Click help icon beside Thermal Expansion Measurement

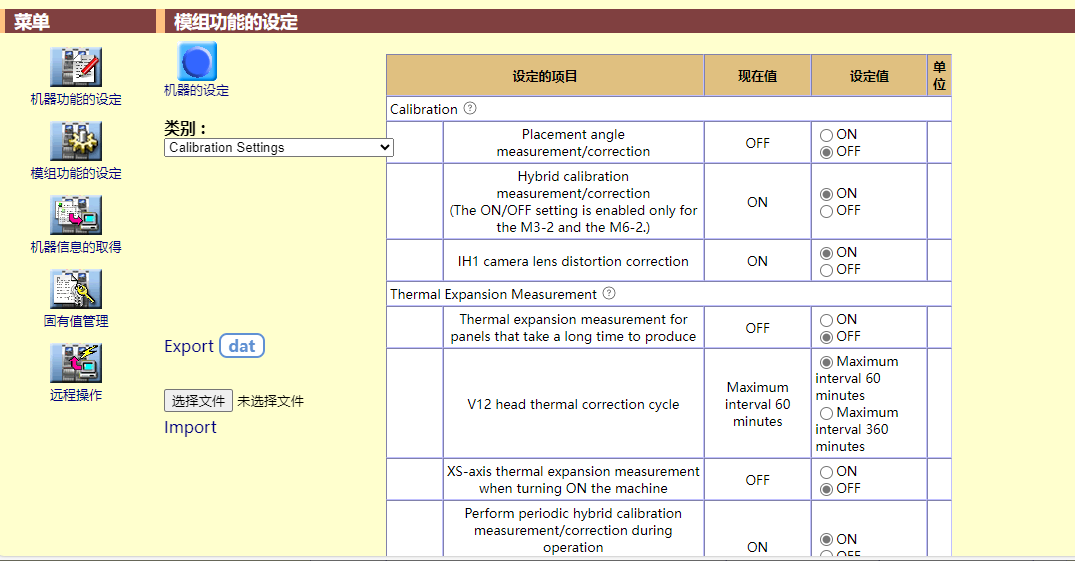click(609, 294)
